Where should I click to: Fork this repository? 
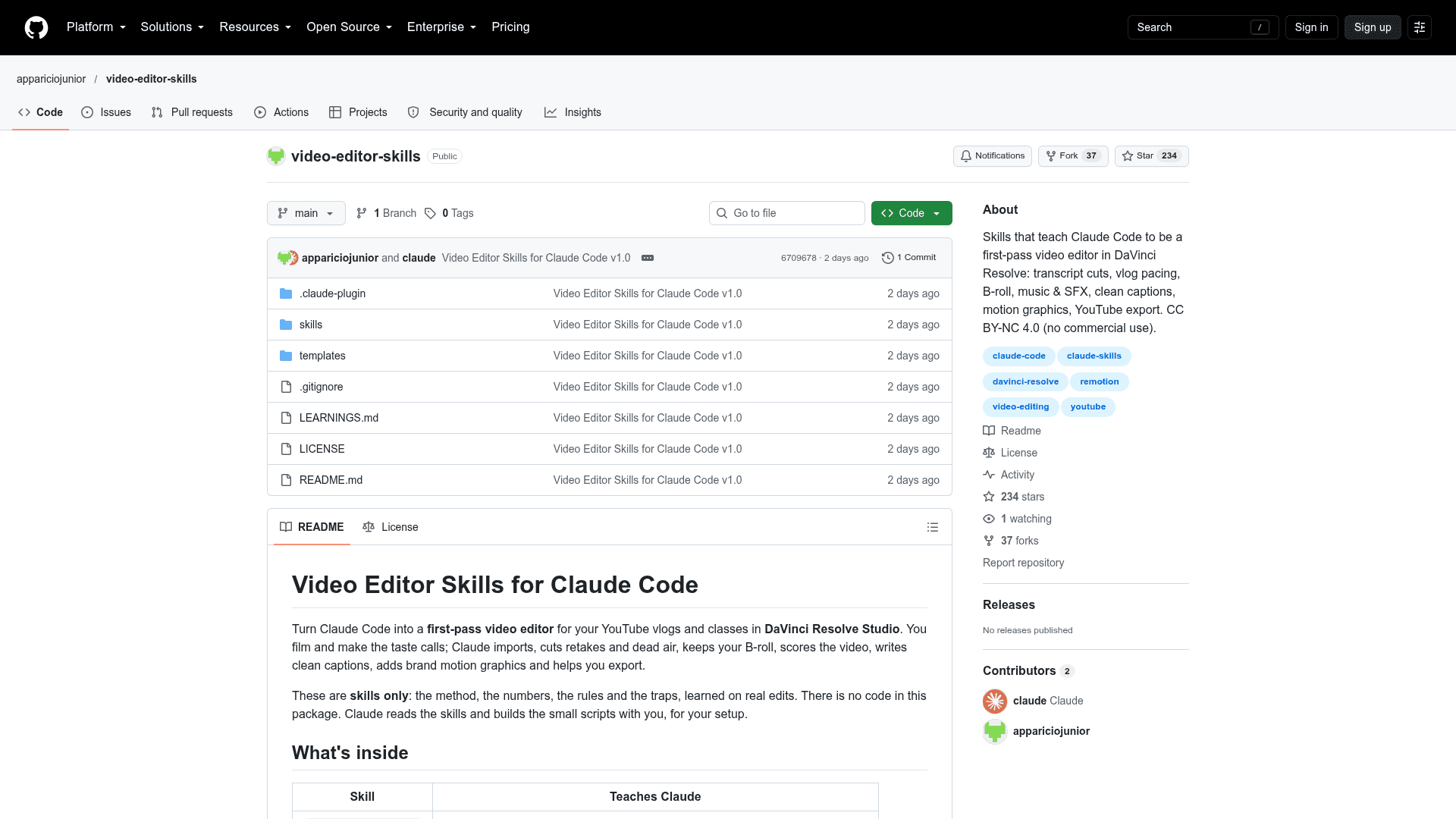click(1073, 156)
